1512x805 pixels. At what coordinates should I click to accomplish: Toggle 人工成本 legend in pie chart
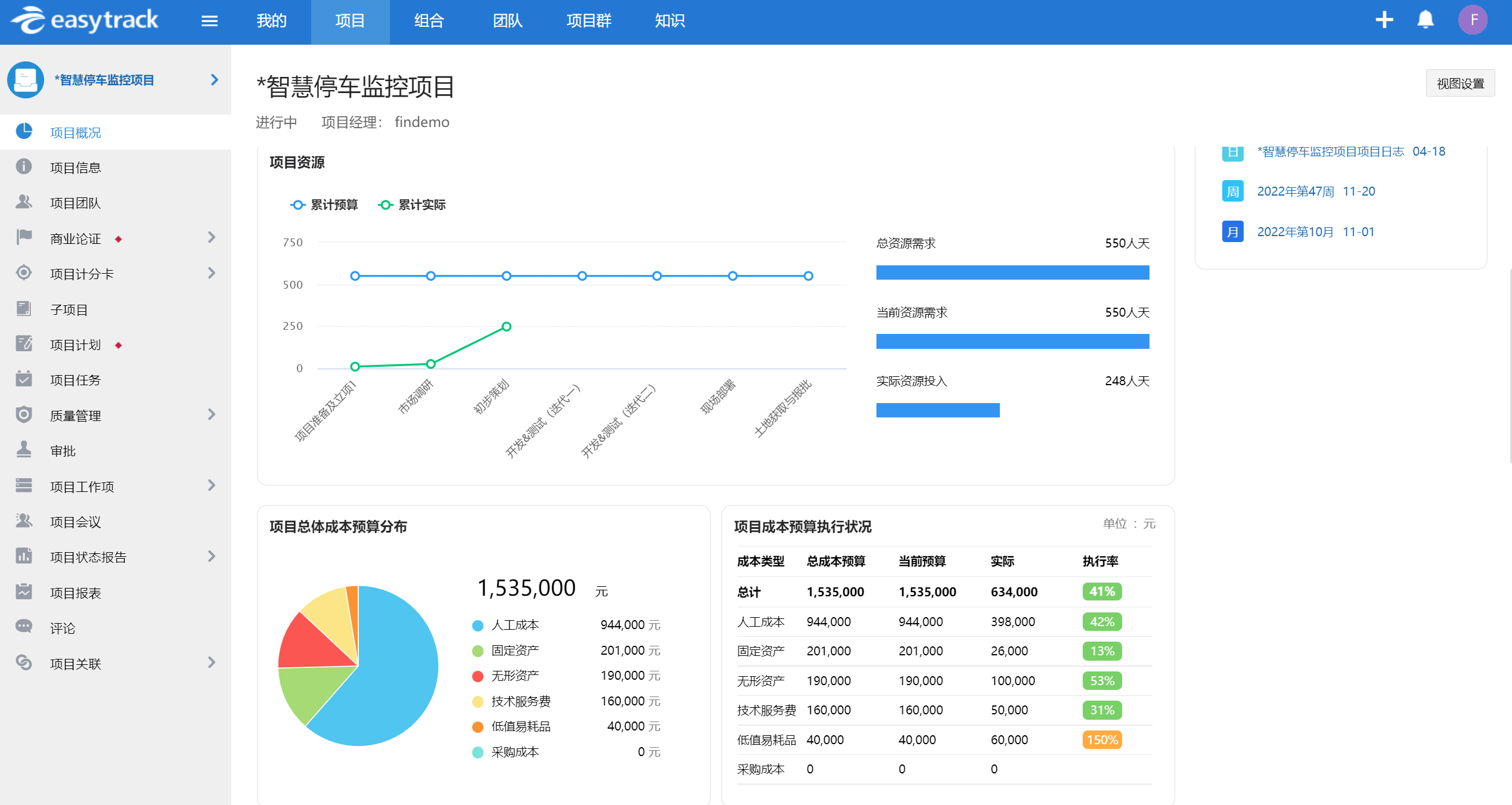(x=514, y=625)
